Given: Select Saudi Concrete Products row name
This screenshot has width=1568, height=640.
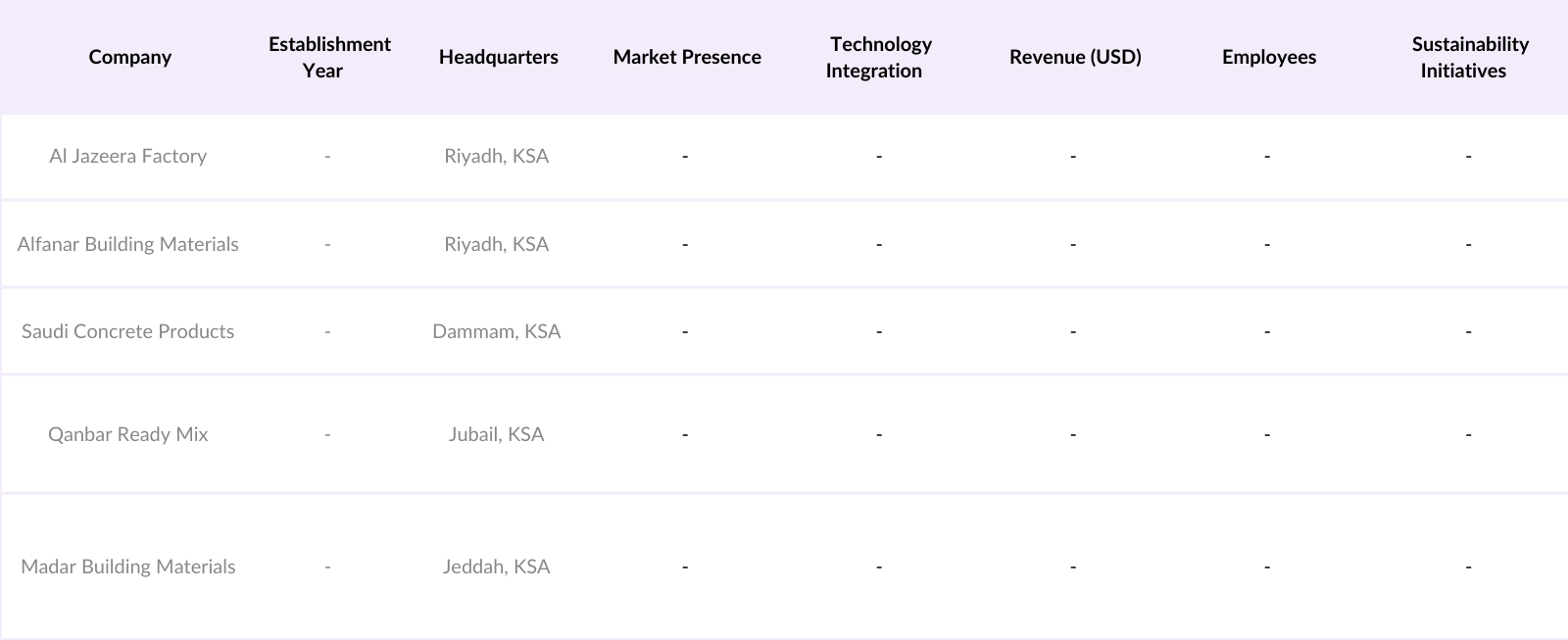Looking at the screenshot, I should pos(127,331).
